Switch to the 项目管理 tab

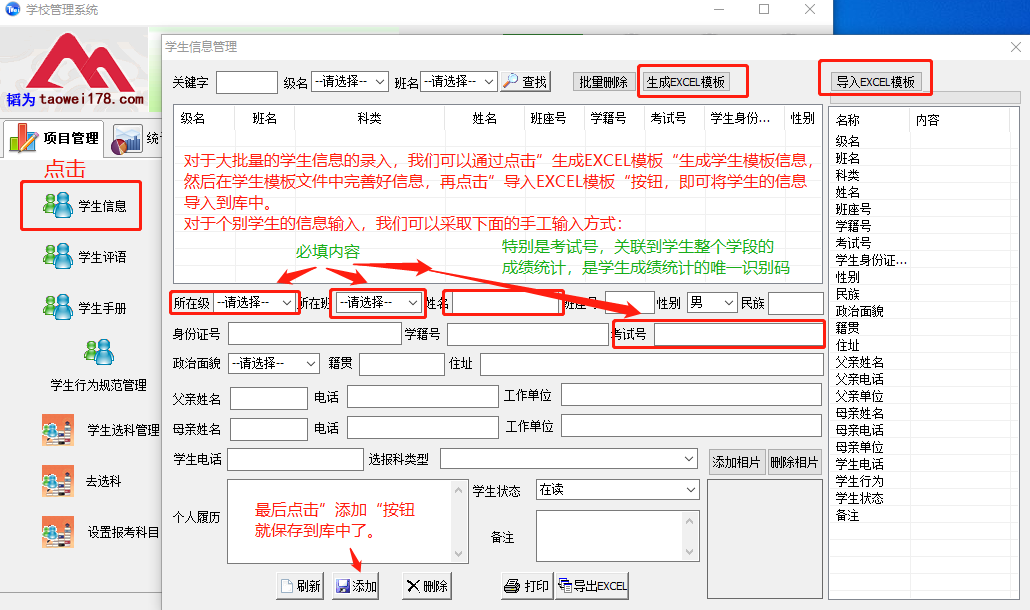pos(69,138)
